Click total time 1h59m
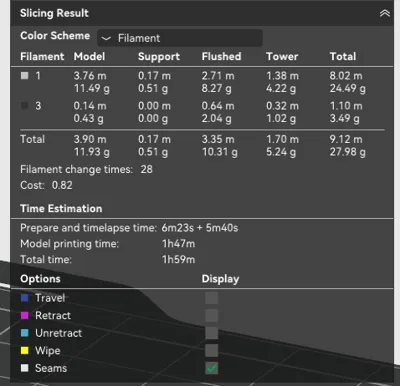 tap(179, 260)
